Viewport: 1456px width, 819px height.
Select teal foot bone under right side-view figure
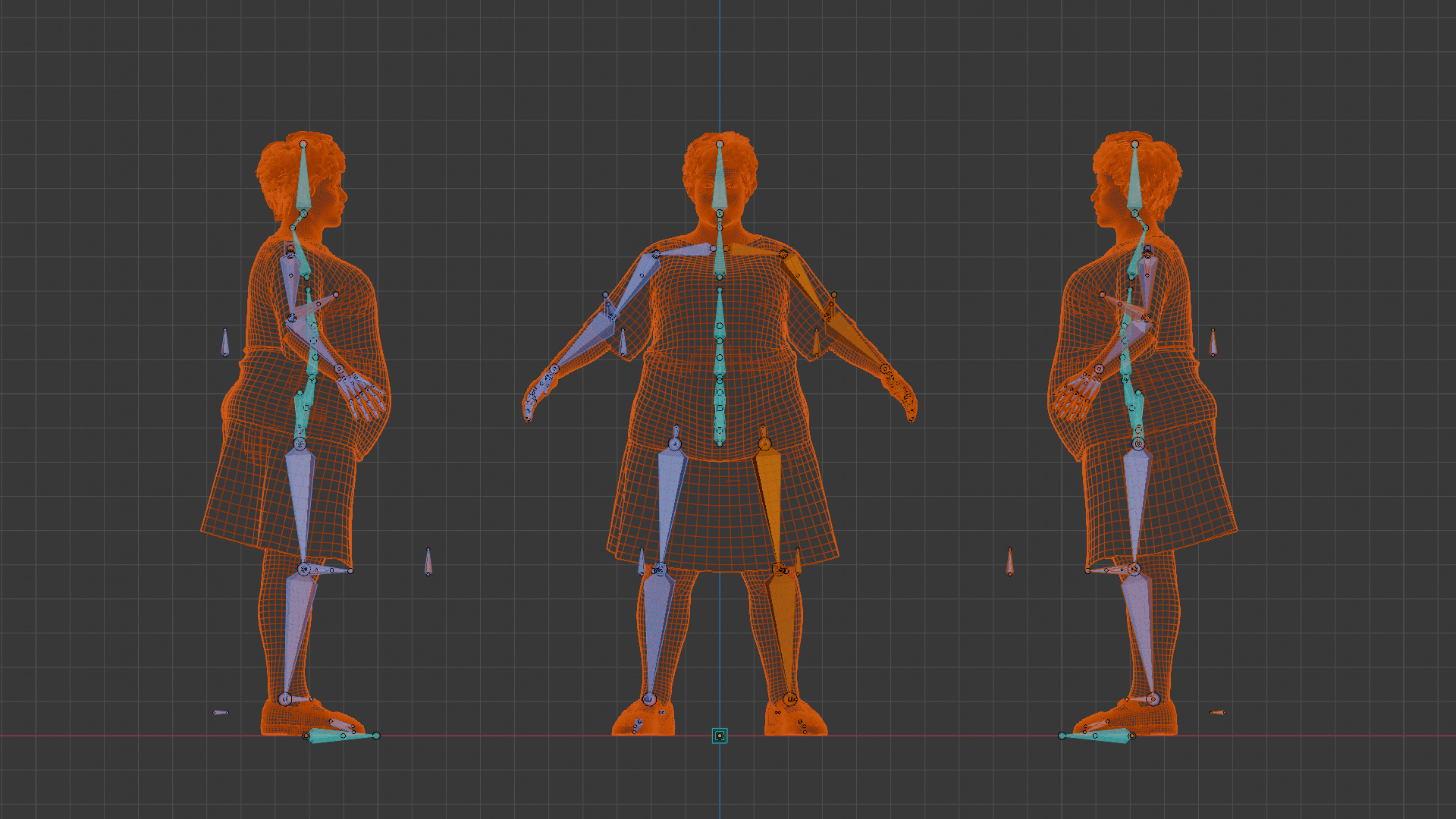[x=1097, y=736]
